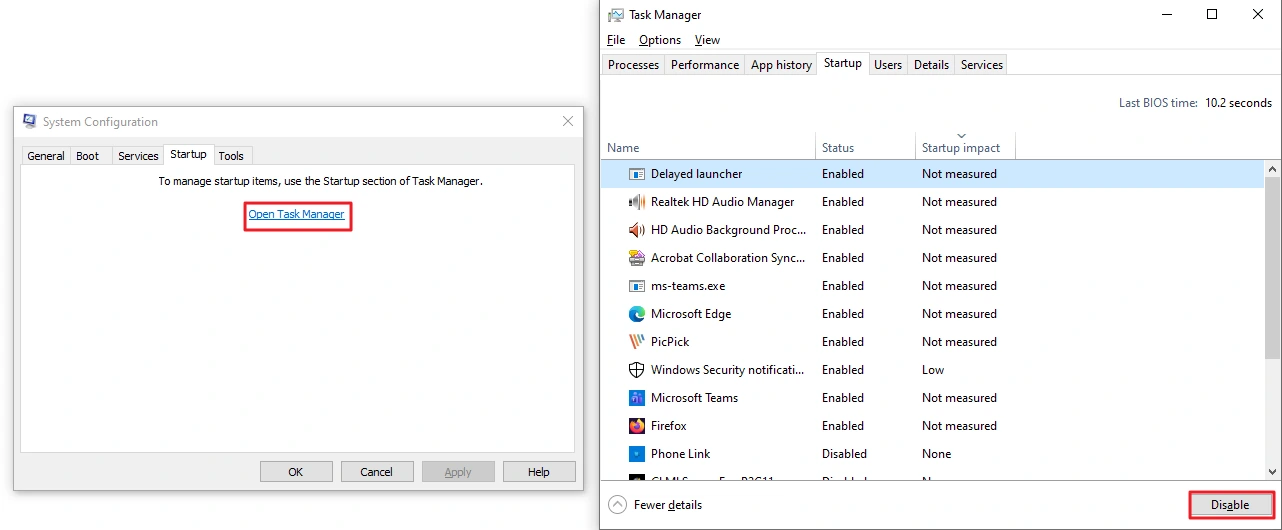1282x530 pixels.
Task: Open the Boot tab in System Configuration
Action: (88, 156)
